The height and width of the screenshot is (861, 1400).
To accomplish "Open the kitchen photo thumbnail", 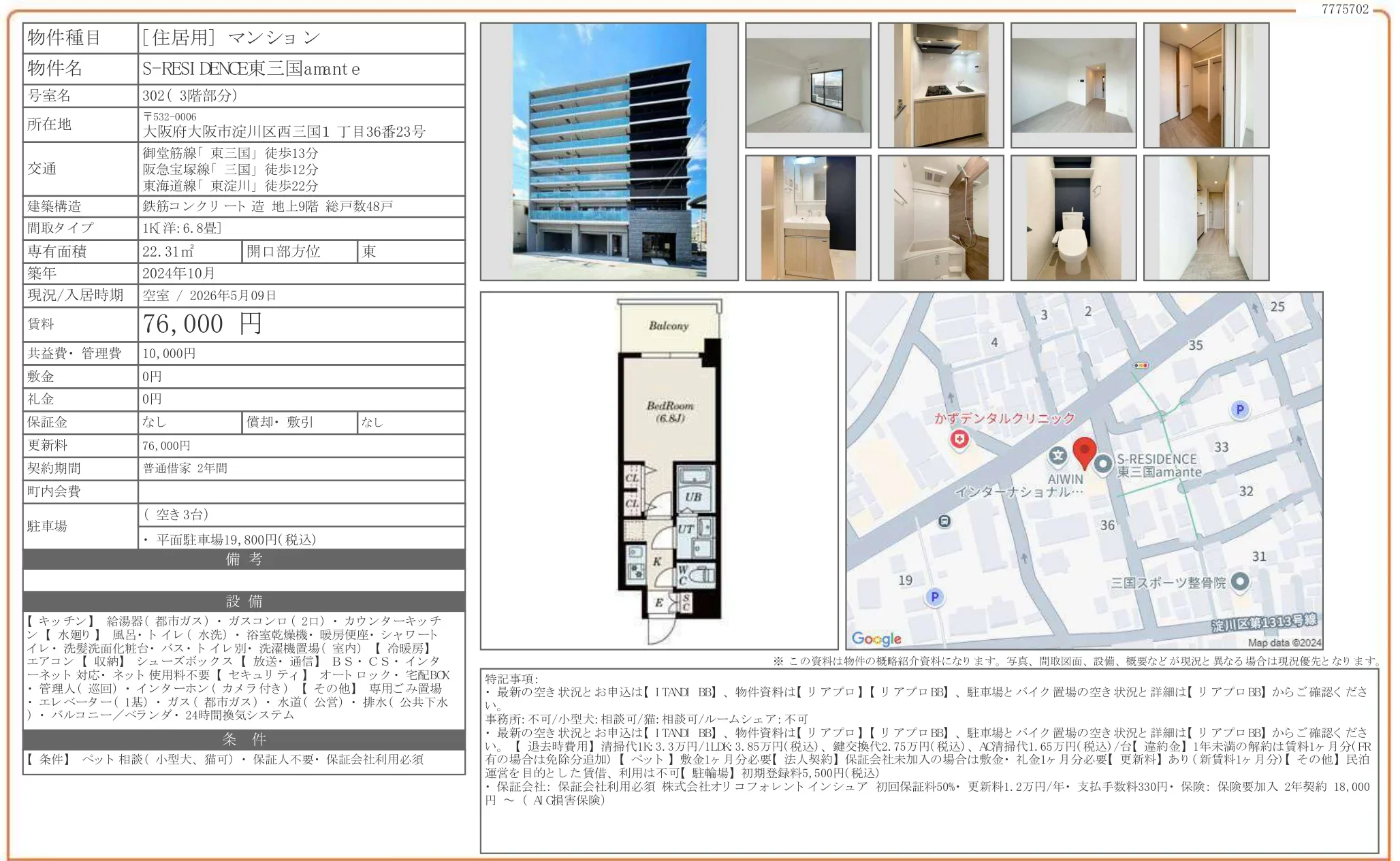I will pos(942,85).
